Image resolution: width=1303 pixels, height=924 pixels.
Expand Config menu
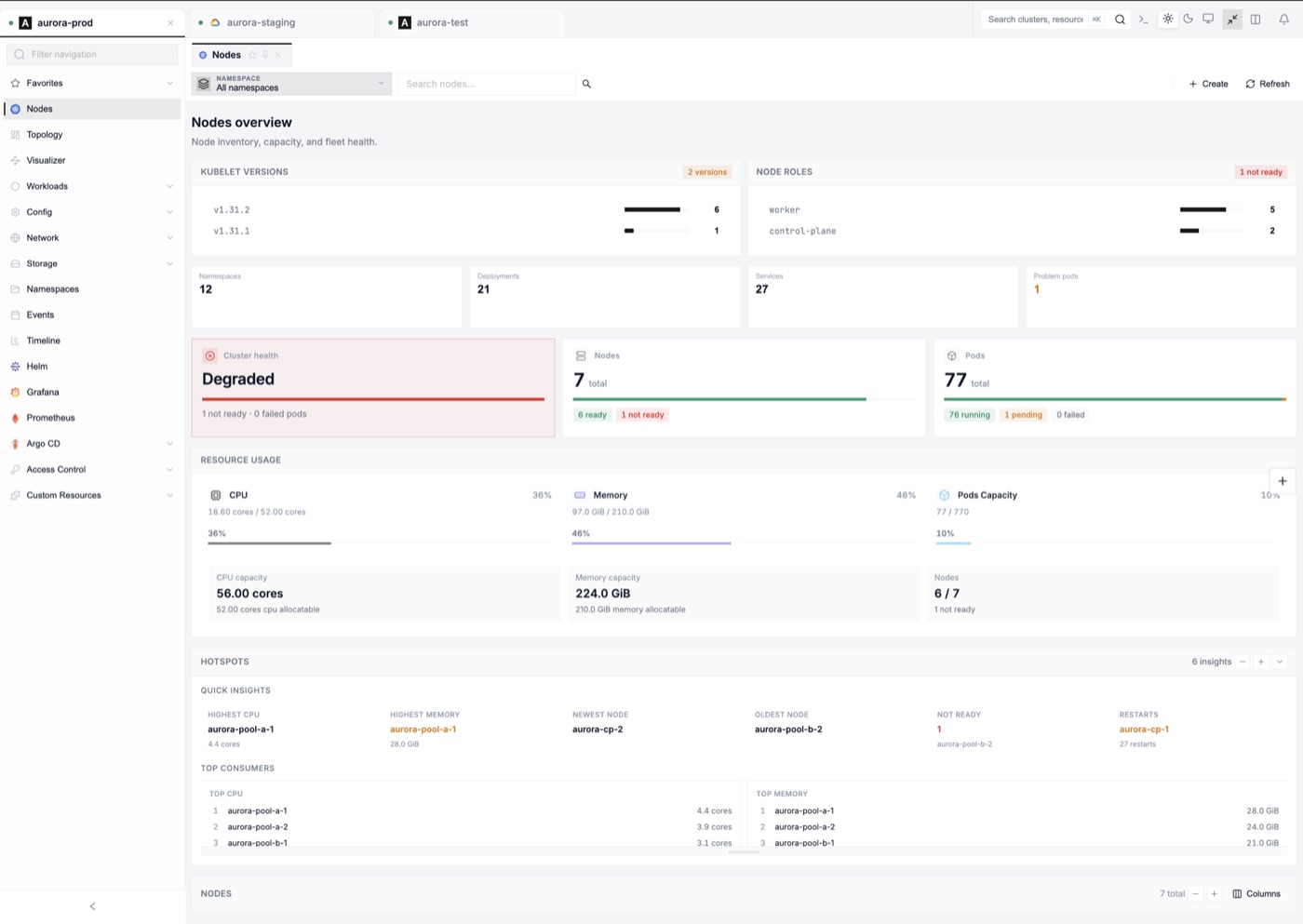[91, 212]
